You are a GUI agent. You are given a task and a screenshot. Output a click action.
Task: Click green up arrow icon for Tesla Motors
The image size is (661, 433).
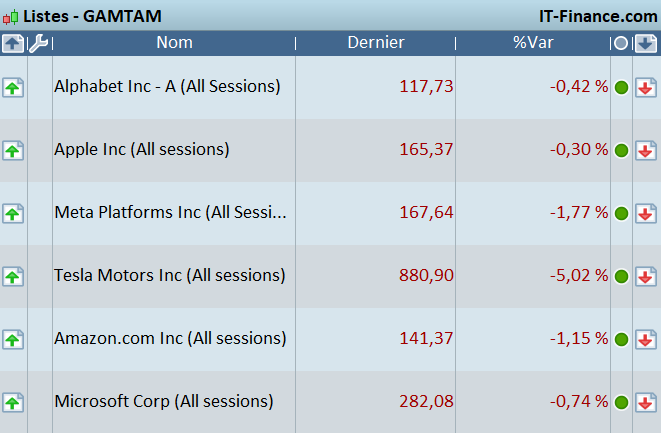point(12,276)
